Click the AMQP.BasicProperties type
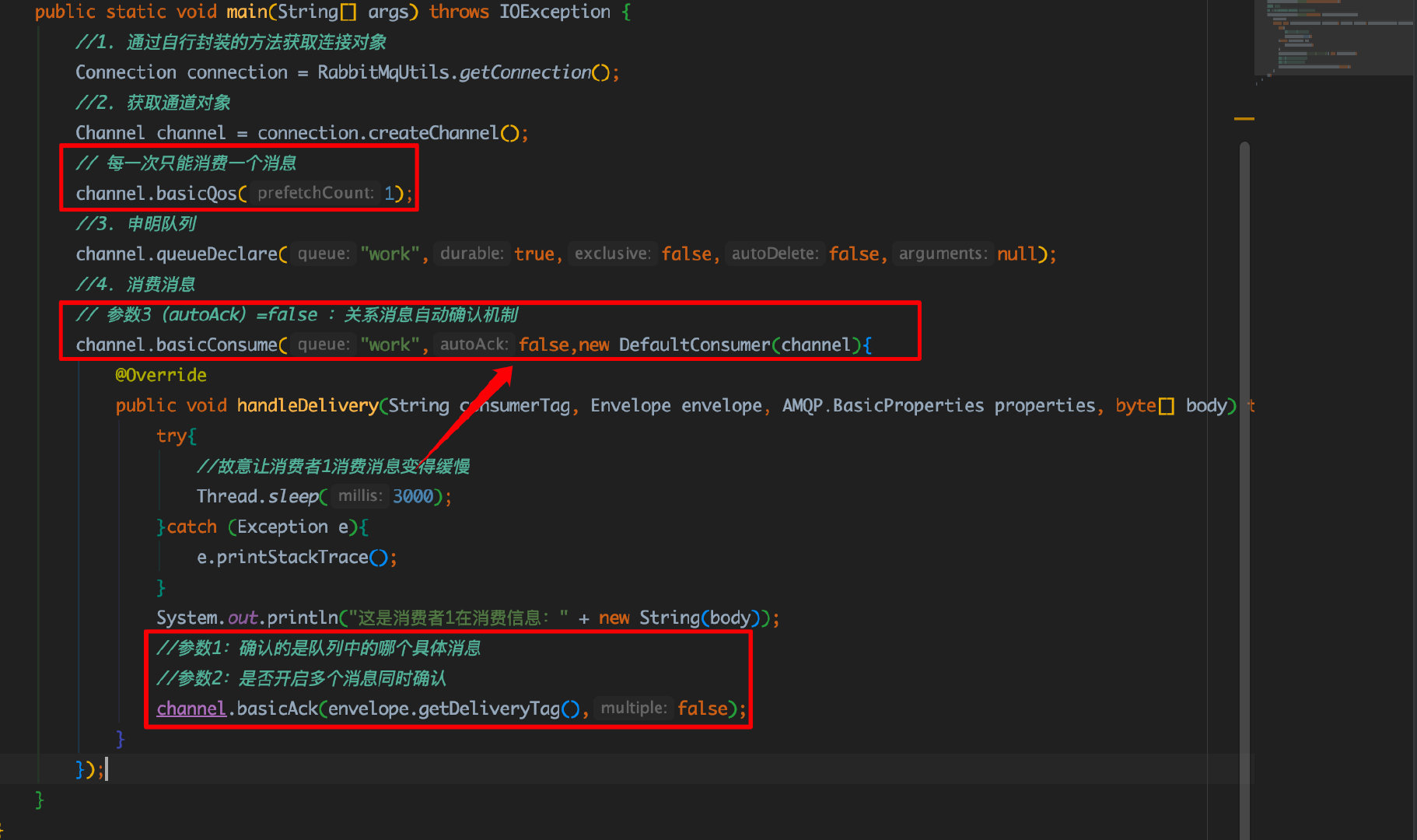 (883, 406)
